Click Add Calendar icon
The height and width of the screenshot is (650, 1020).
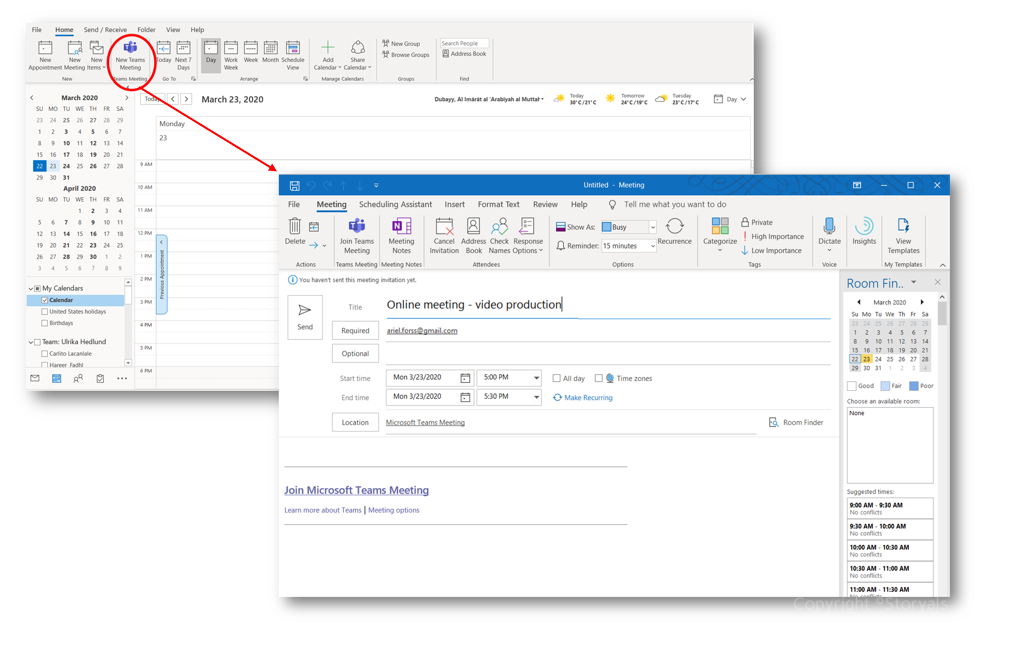pos(327,55)
